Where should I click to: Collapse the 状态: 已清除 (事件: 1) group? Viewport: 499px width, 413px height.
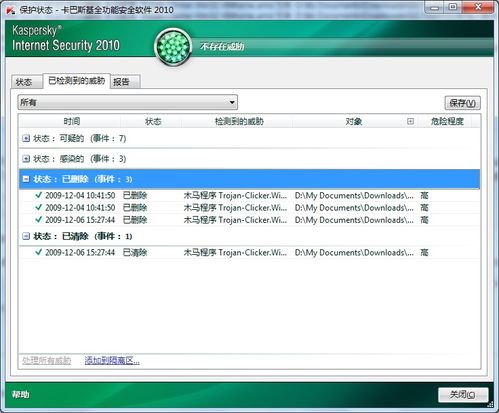[26, 236]
